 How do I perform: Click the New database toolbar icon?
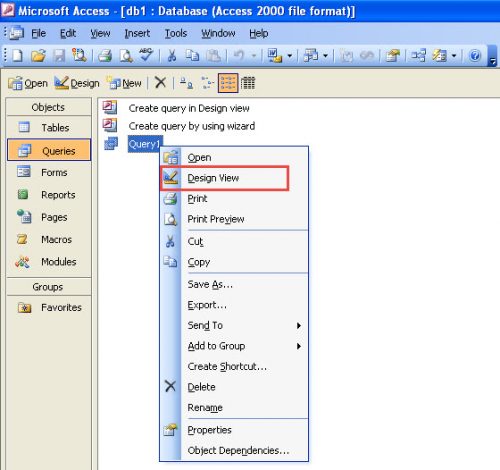click(x=17, y=55)
